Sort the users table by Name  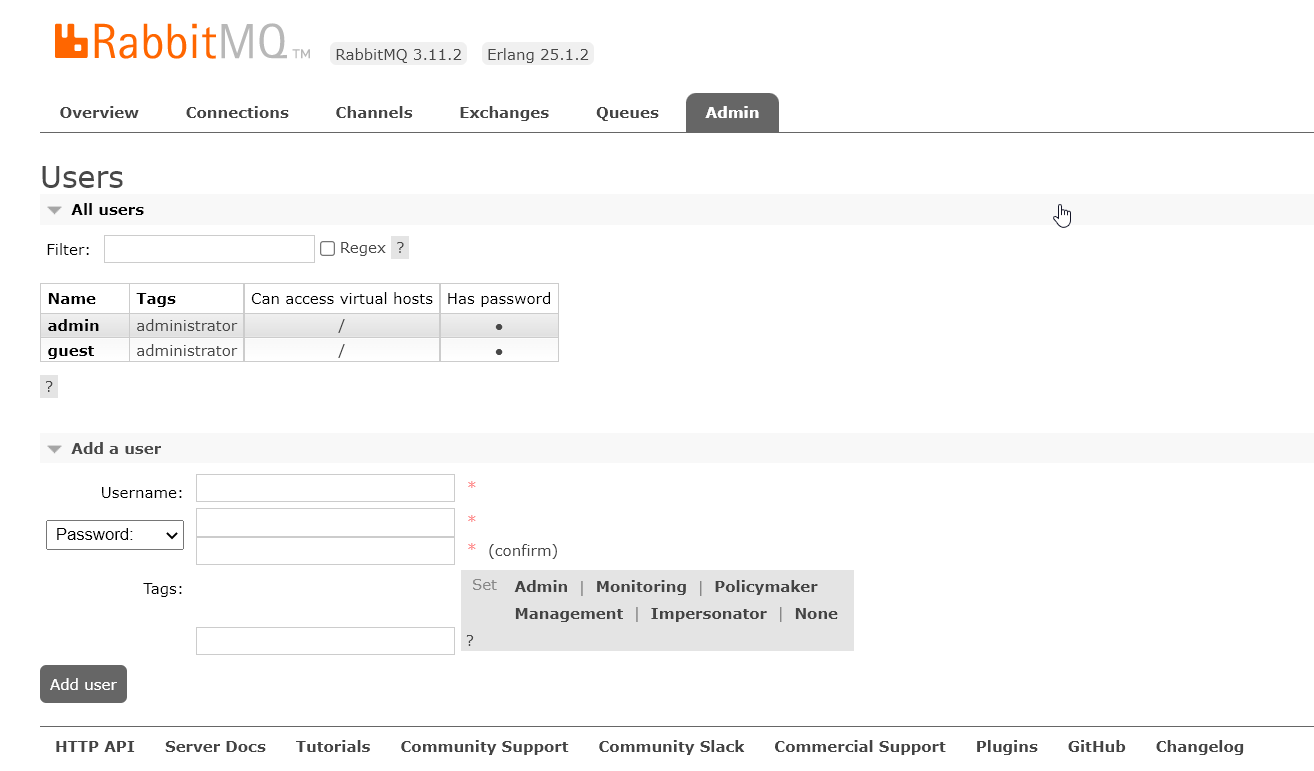point(72,299)
